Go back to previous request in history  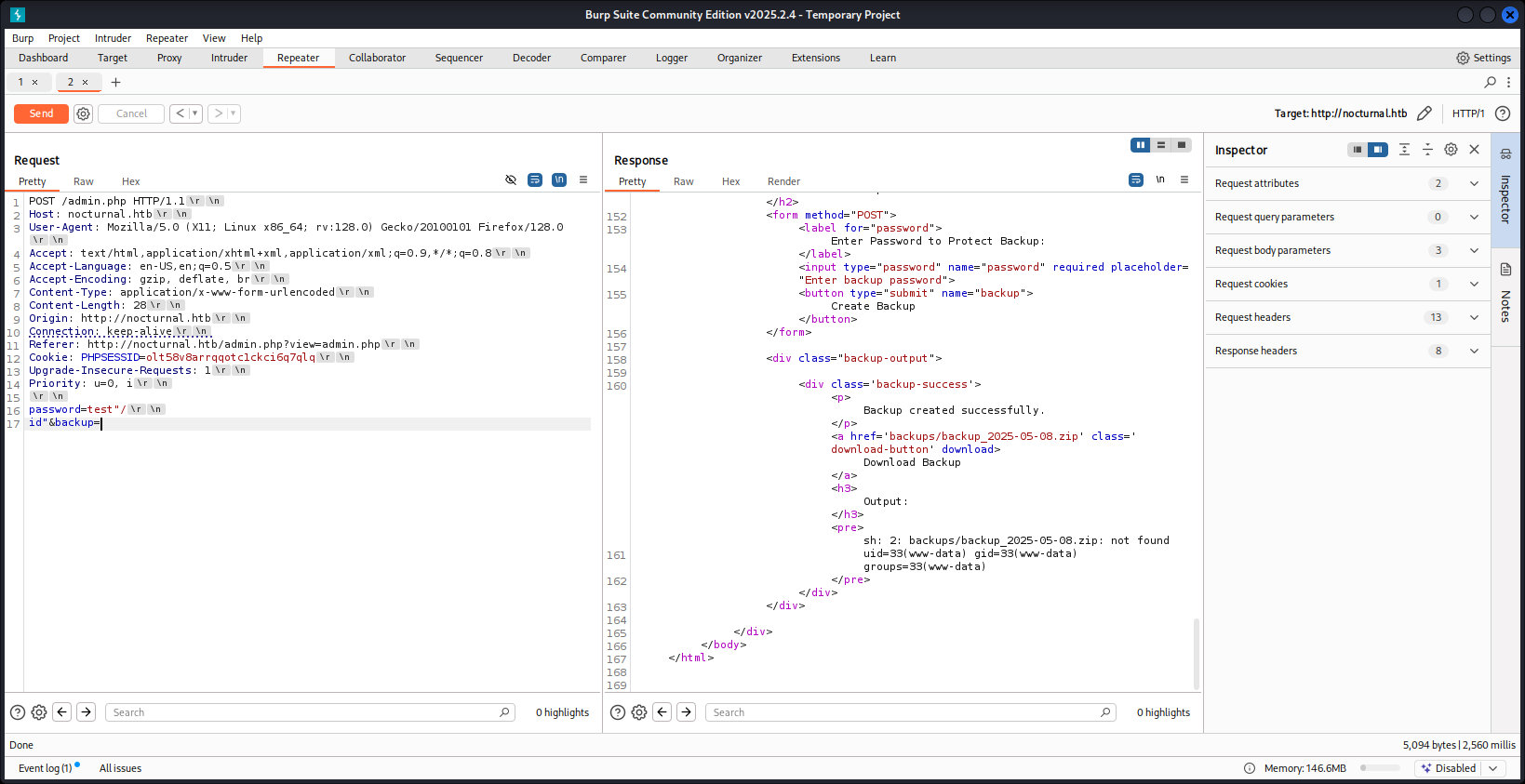coord(180,113)
